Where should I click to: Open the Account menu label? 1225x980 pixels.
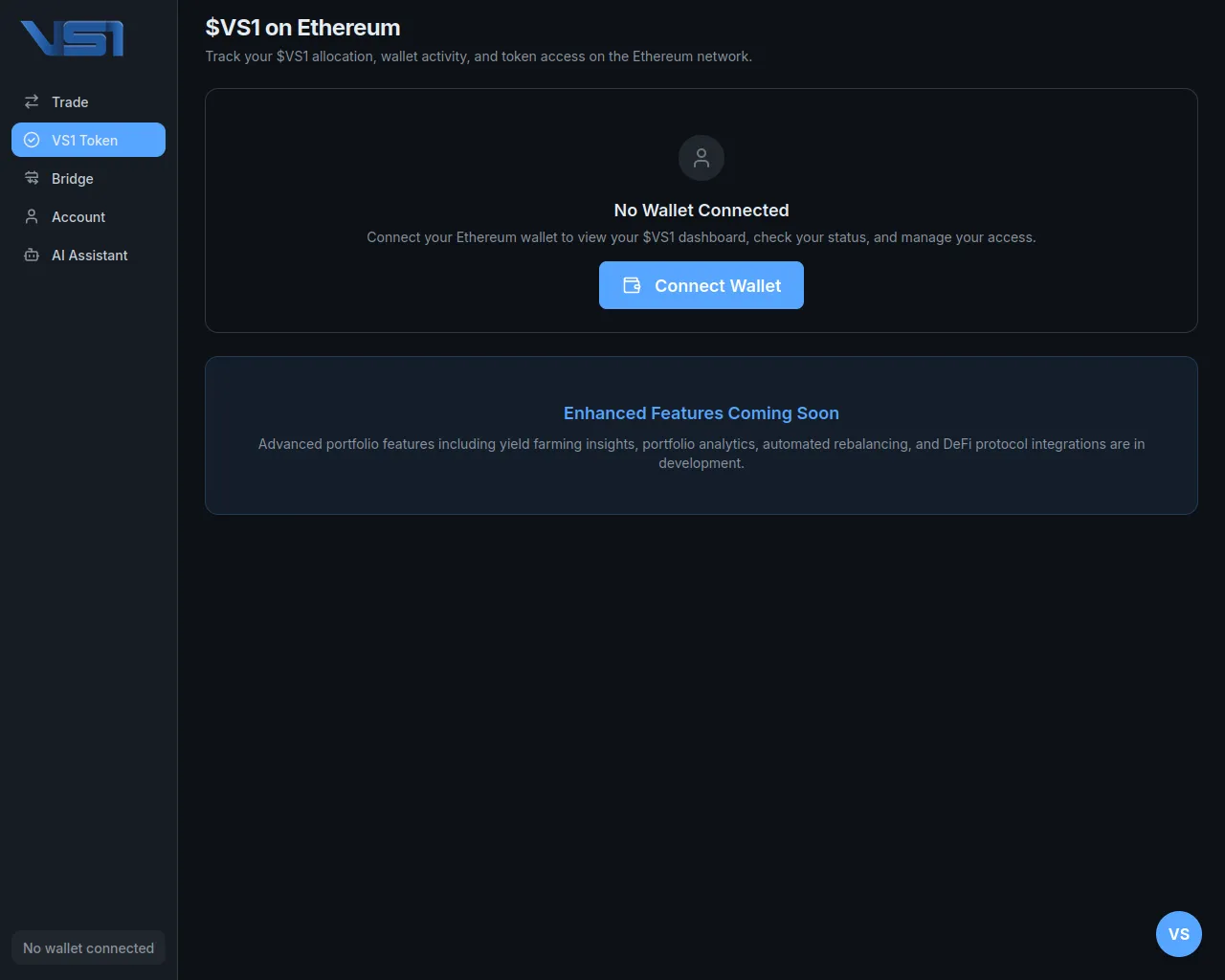(x=78, y=217)
